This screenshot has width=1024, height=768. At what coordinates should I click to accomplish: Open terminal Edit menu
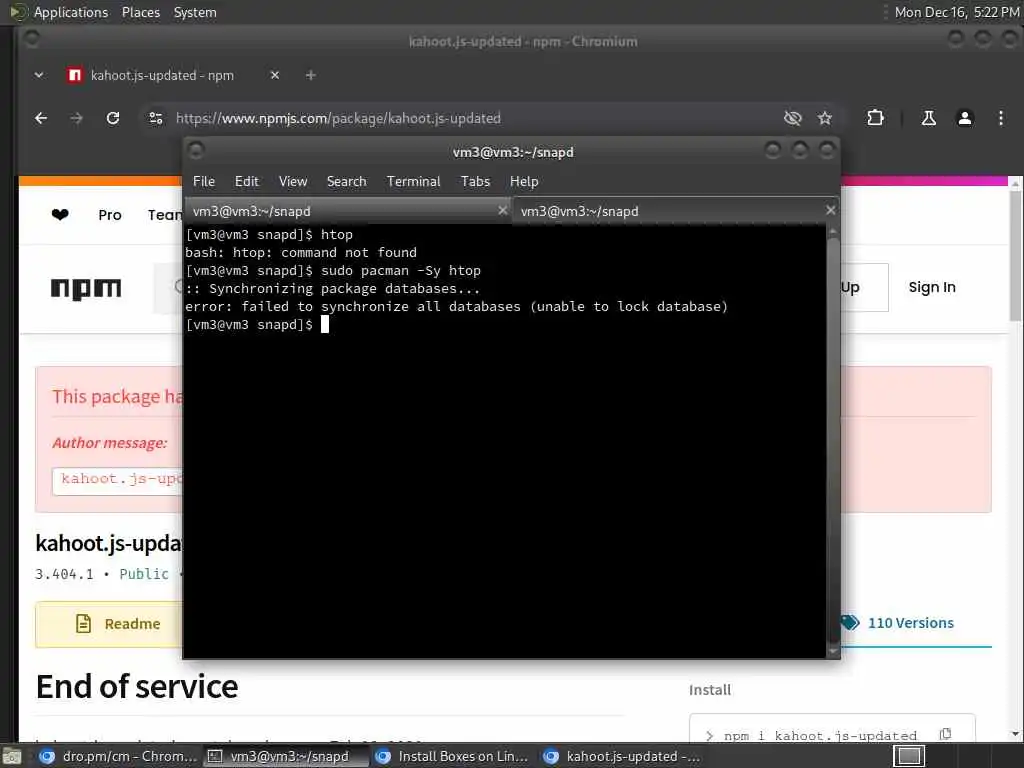pos(247,181)
